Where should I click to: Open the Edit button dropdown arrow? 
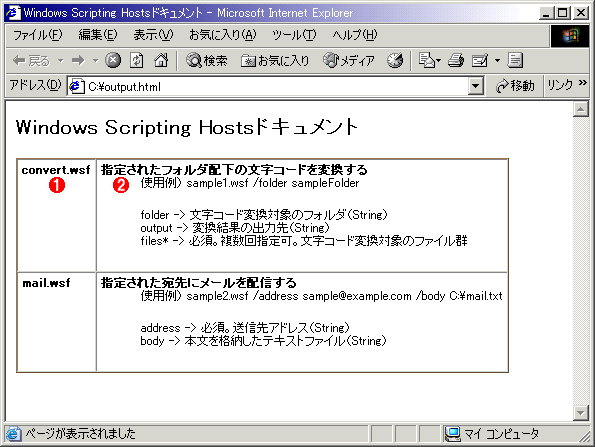[x=497, y=61]
